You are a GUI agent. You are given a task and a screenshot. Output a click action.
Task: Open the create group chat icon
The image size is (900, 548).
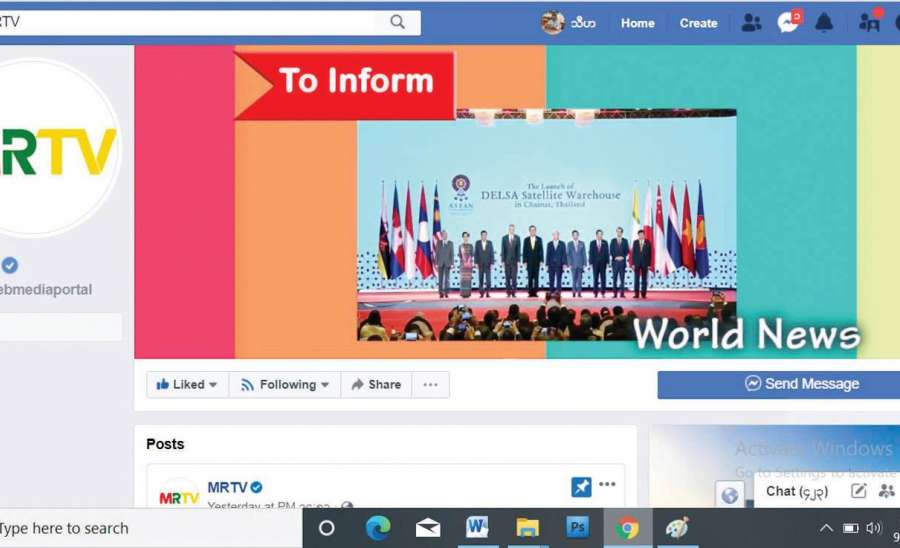(886, 491)
